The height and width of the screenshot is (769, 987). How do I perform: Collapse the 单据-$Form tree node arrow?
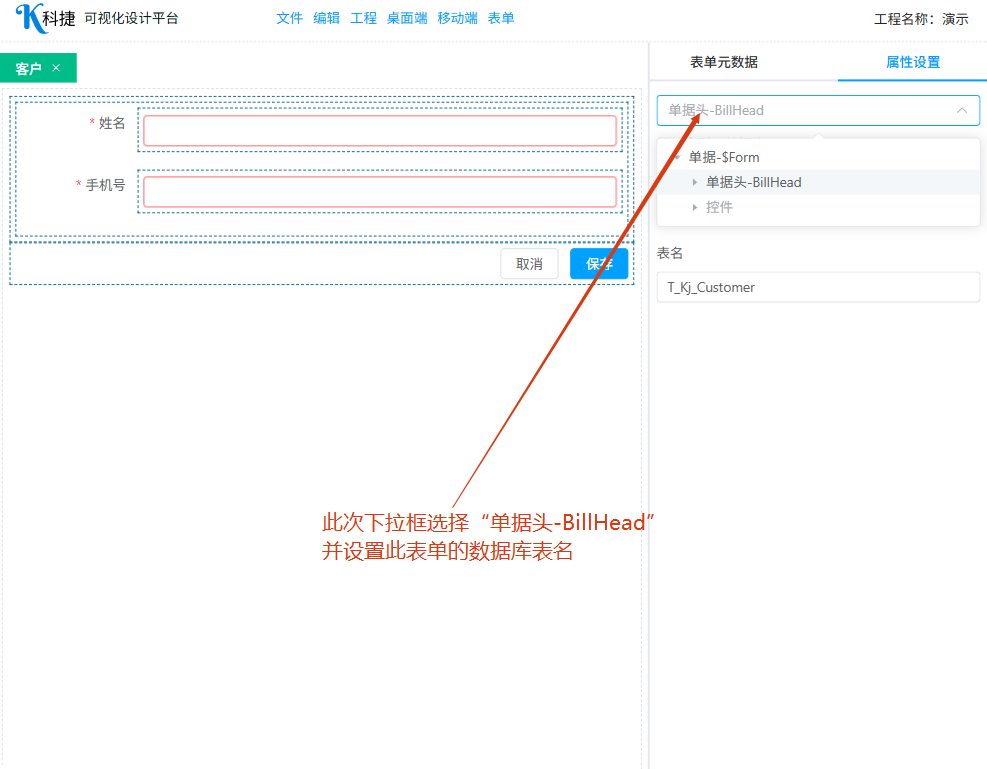pyautogui.click(x=677, y=157)
